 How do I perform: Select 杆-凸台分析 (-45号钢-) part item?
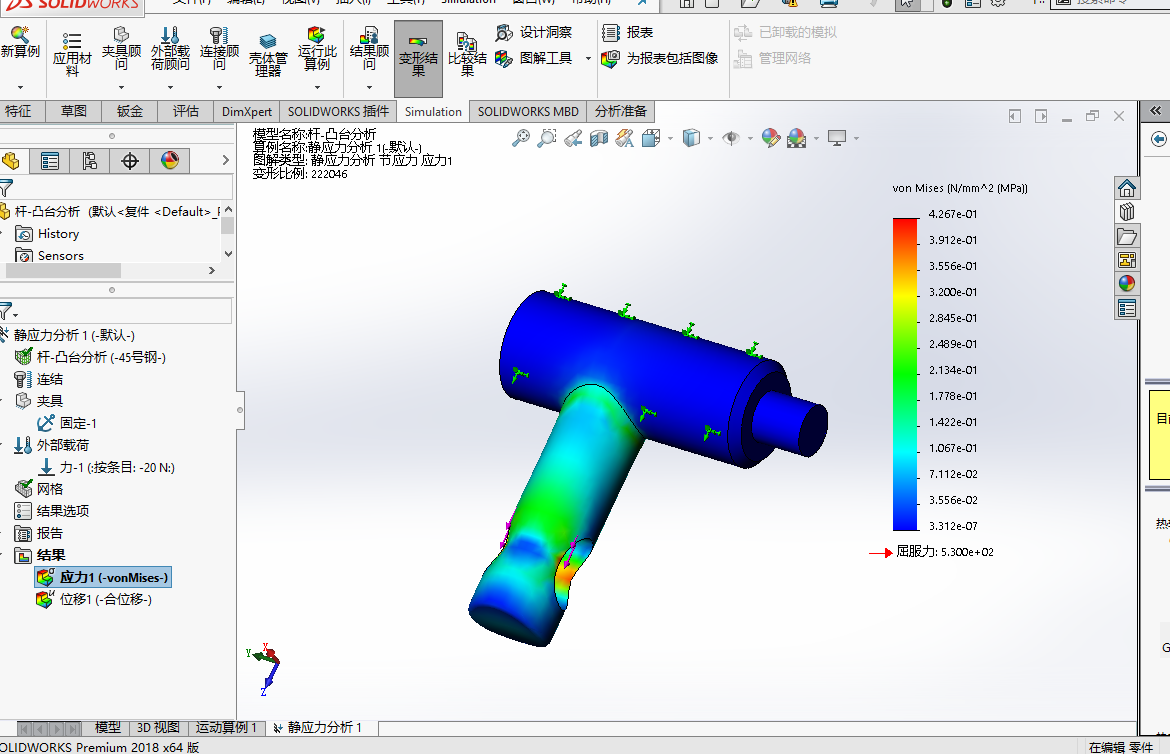click(x=90, y=357)
